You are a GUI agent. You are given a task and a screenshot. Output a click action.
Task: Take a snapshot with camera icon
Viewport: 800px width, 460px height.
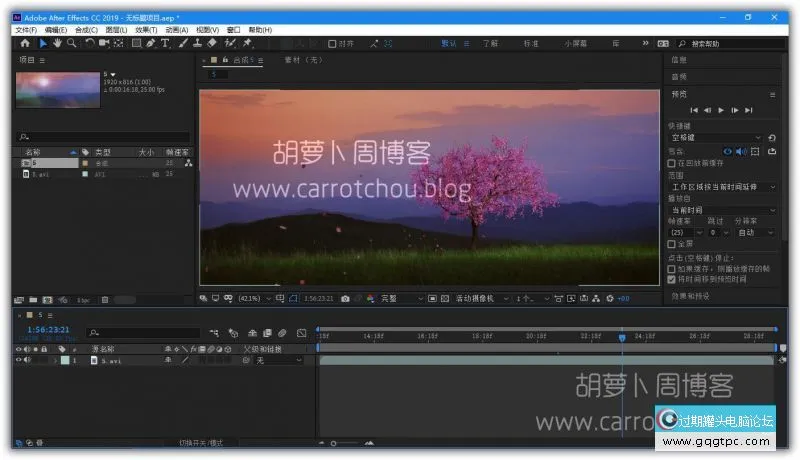pyautogui.click(x=345, y=299)
